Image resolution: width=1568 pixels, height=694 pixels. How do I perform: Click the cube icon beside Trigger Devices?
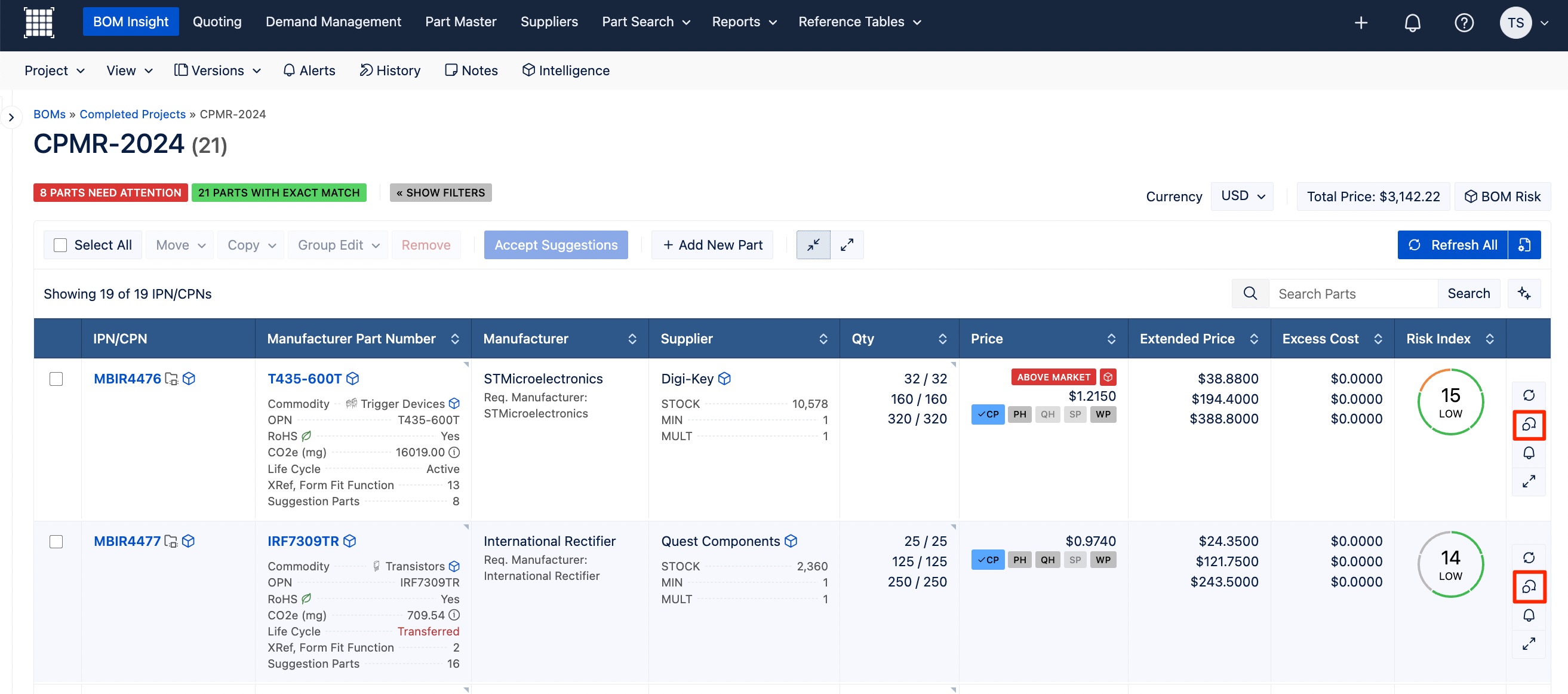(x=454, y=404)
